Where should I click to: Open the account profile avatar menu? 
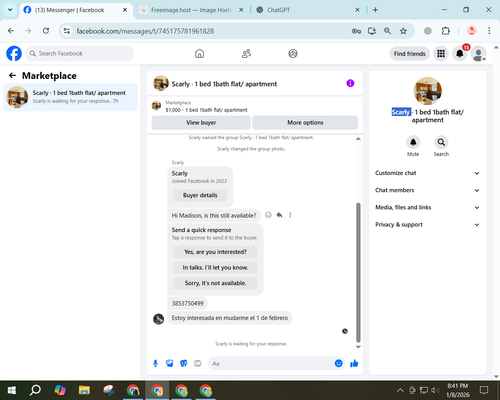pos(478,53)
